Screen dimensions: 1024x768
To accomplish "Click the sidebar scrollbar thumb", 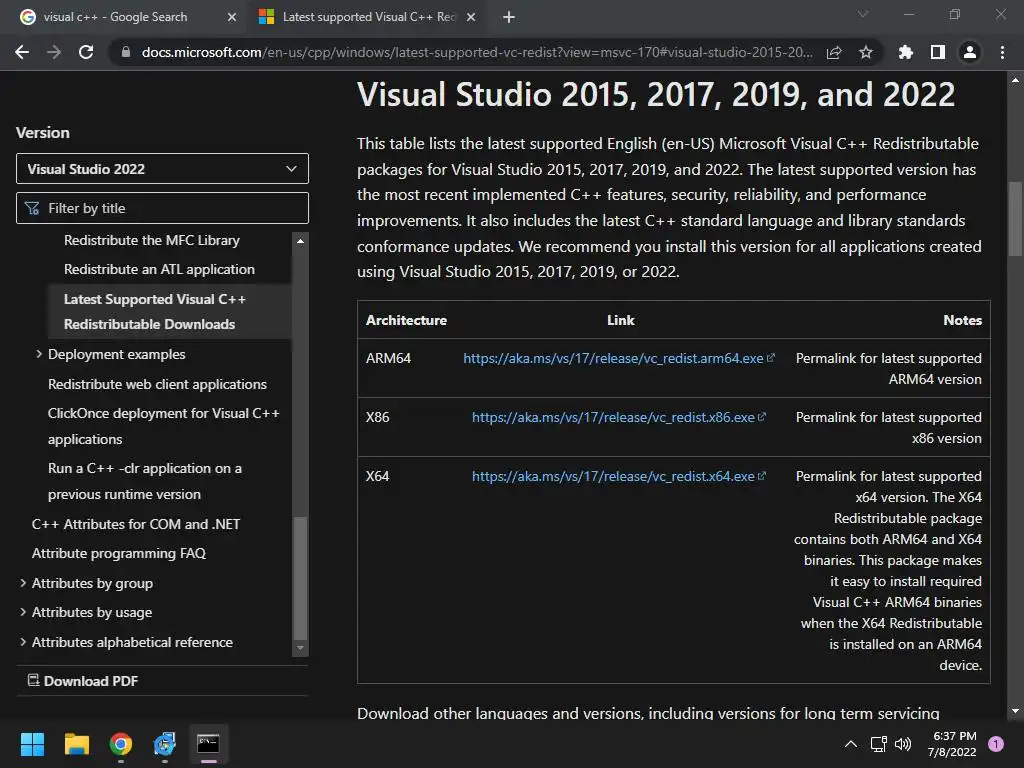I will tap(300, 578).
